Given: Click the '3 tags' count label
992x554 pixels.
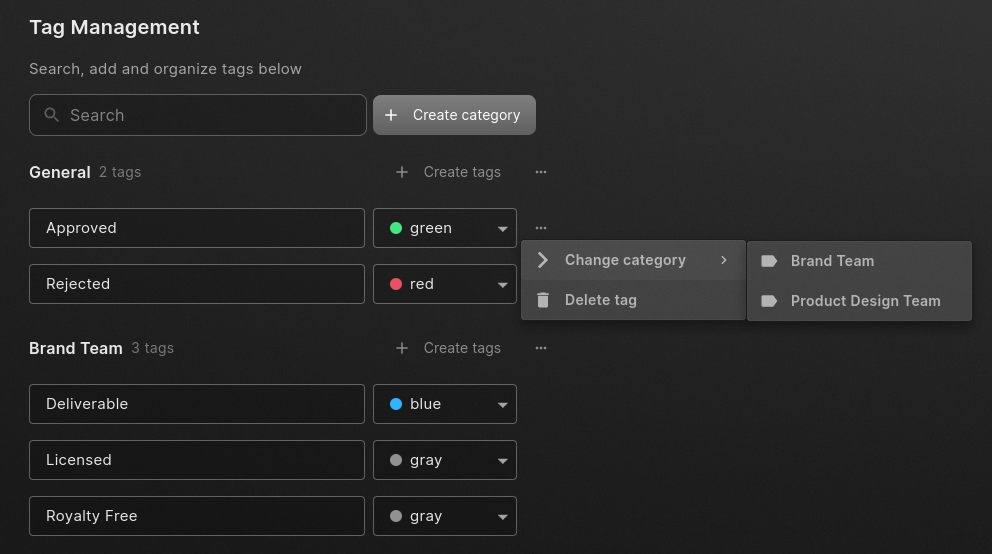Looking at the screenshot, I should point(152,348).
